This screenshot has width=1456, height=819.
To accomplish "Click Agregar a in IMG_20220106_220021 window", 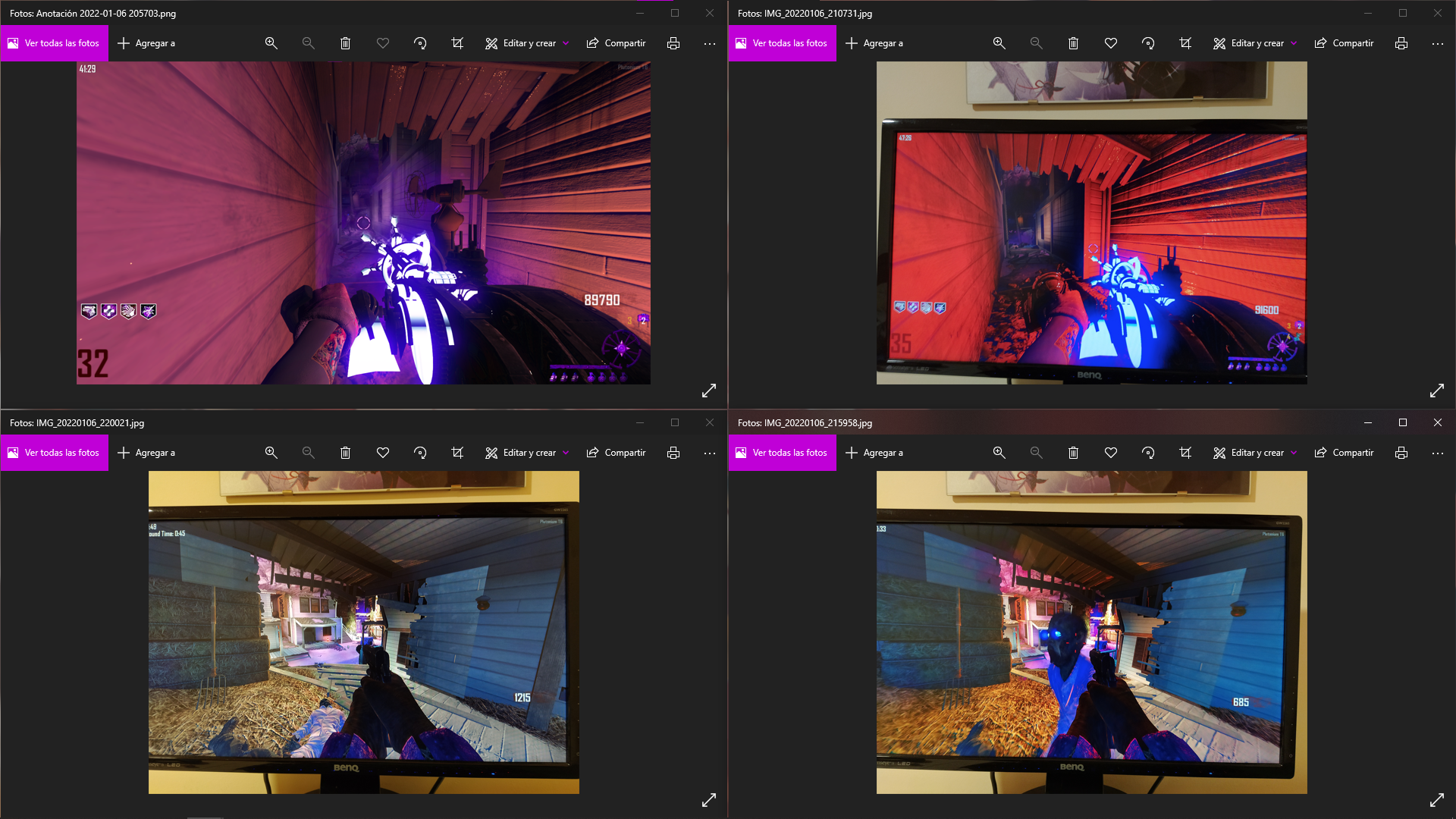I will (146, 453).
